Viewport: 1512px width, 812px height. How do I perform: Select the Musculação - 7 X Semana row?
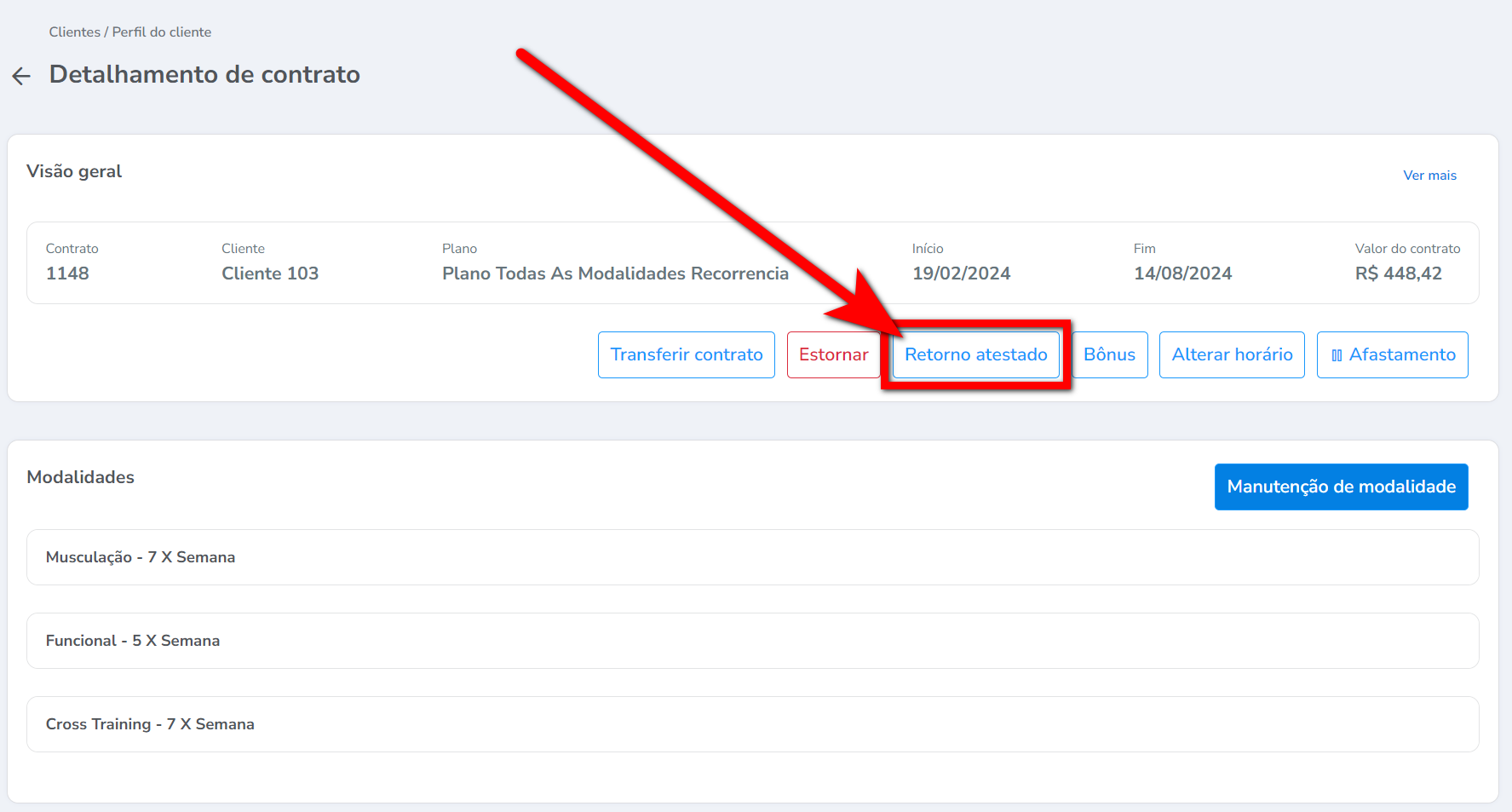141,557
